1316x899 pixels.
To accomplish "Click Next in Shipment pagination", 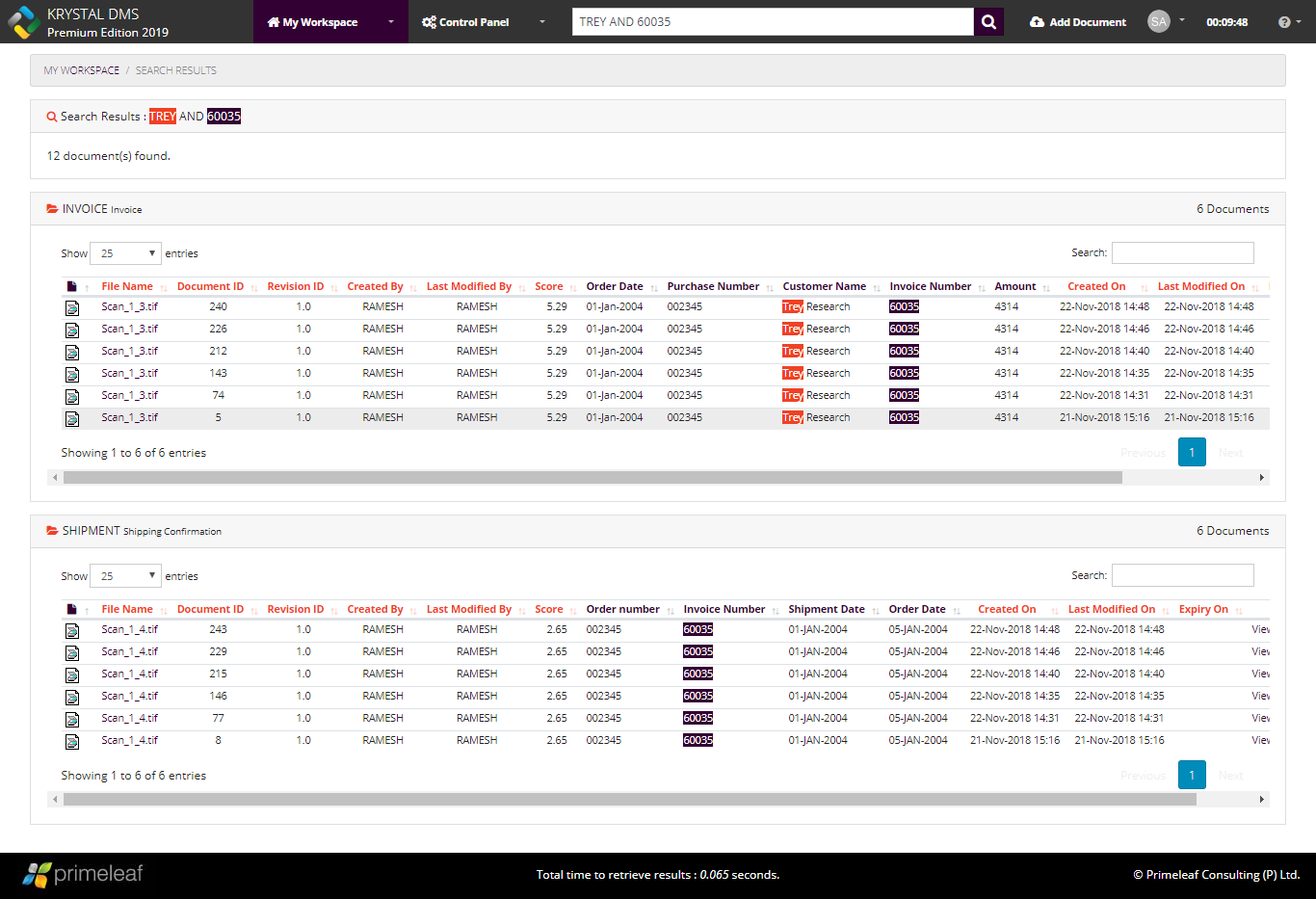I will click(x=1231, y=775).
